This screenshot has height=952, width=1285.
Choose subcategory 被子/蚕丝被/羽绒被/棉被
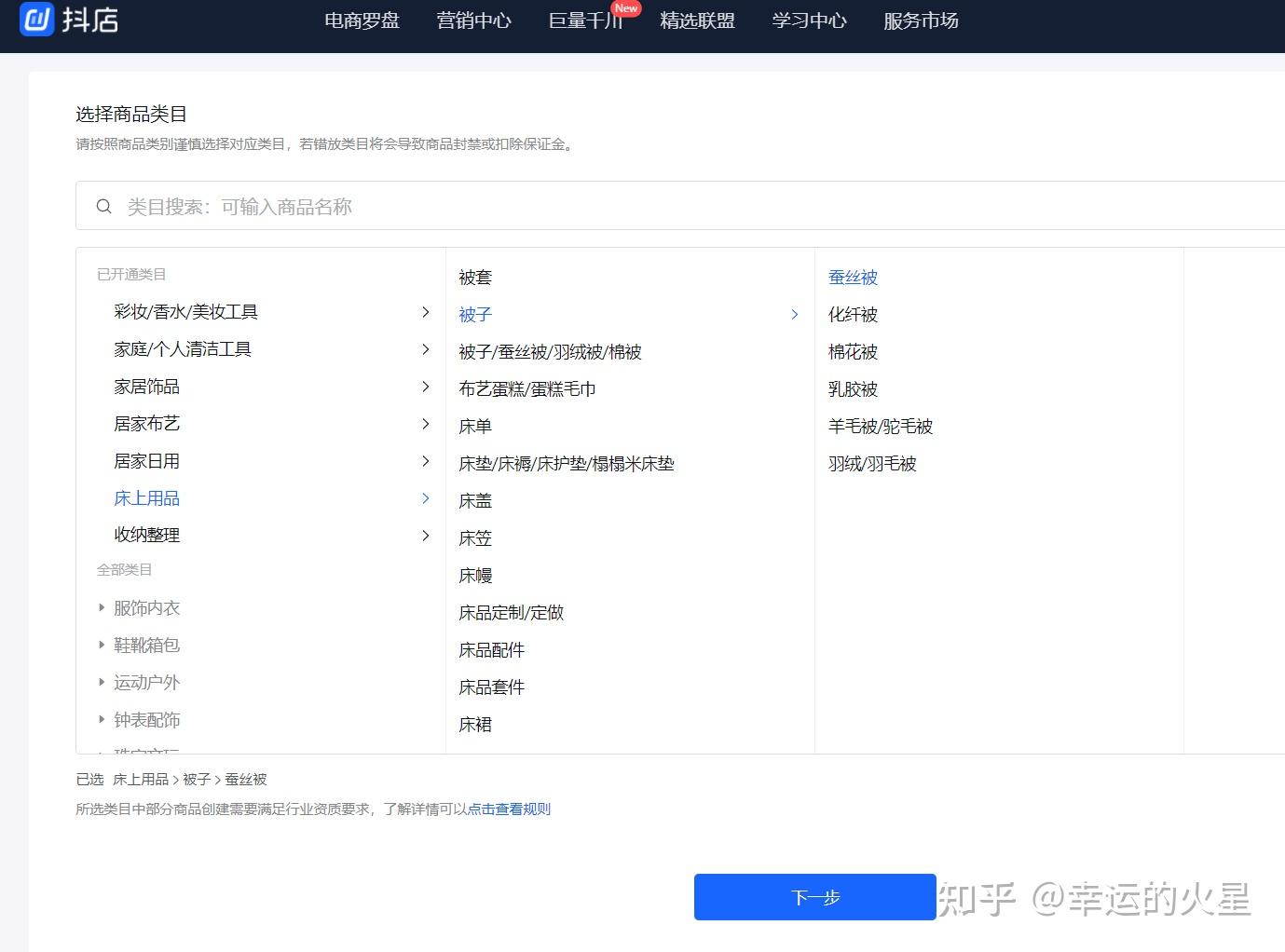(x=550, y=352)
